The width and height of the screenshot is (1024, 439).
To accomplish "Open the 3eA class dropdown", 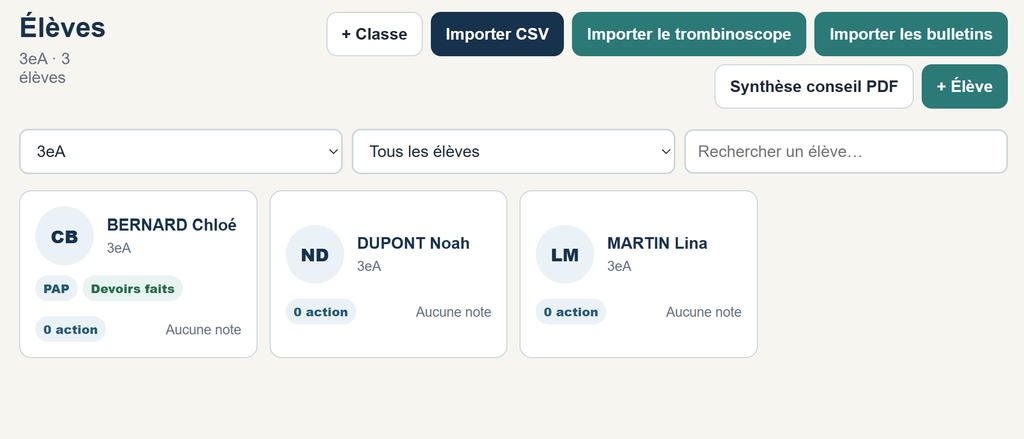I will [181, 152].
